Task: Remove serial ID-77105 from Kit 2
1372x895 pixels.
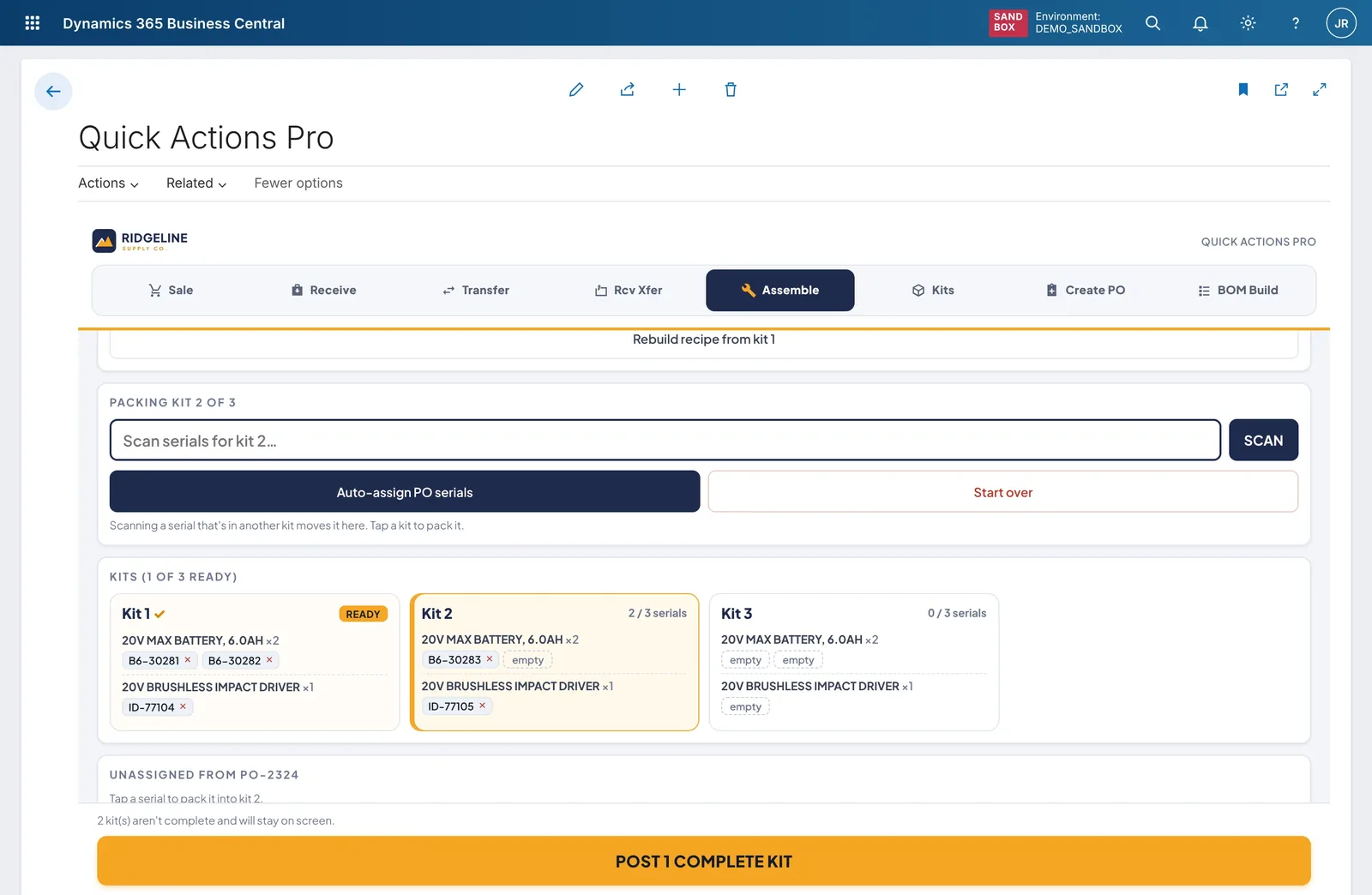Action: [x=482, y=706]
